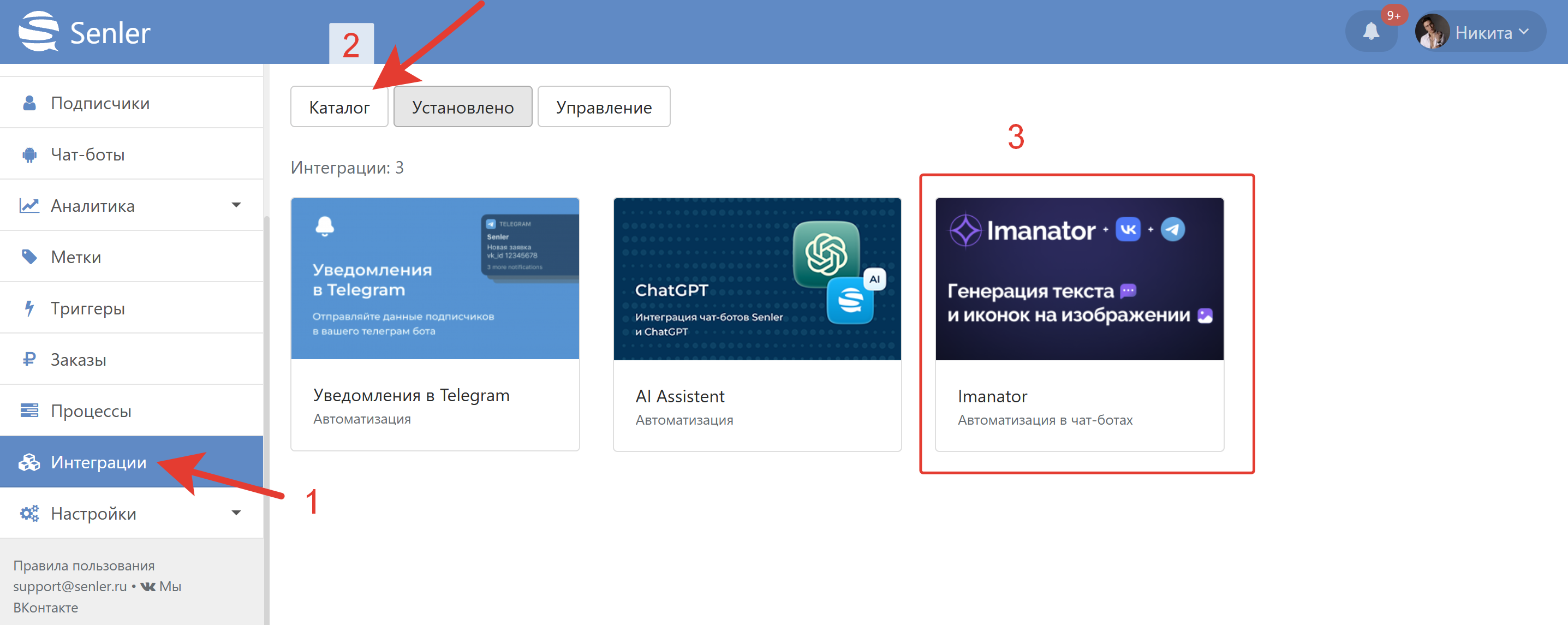1568x625 pixels.
Task: Expand the Аналитика submenu arrow
Action: pos(236,206)
